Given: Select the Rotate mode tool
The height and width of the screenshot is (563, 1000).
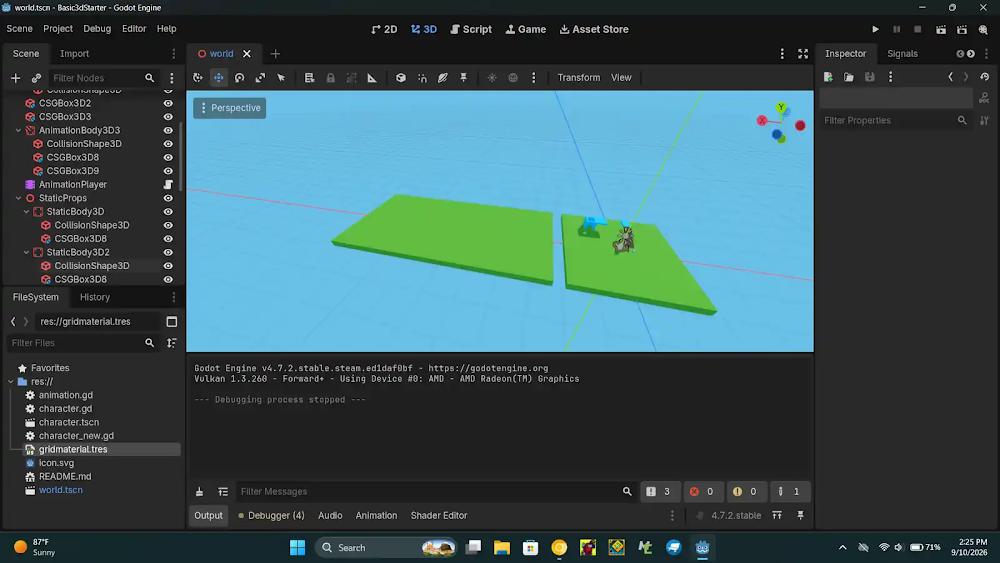Looking at the screenshot, I should 239,78.
